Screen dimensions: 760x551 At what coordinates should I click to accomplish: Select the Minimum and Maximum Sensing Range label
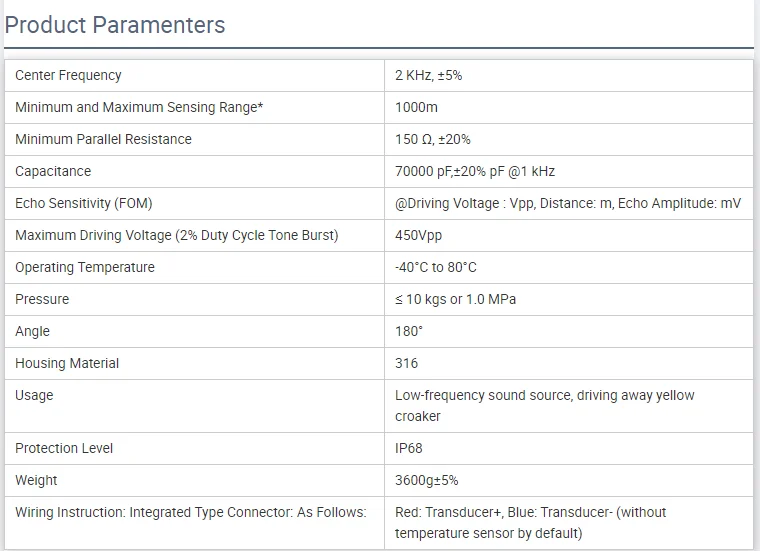[x=139, y=107]
